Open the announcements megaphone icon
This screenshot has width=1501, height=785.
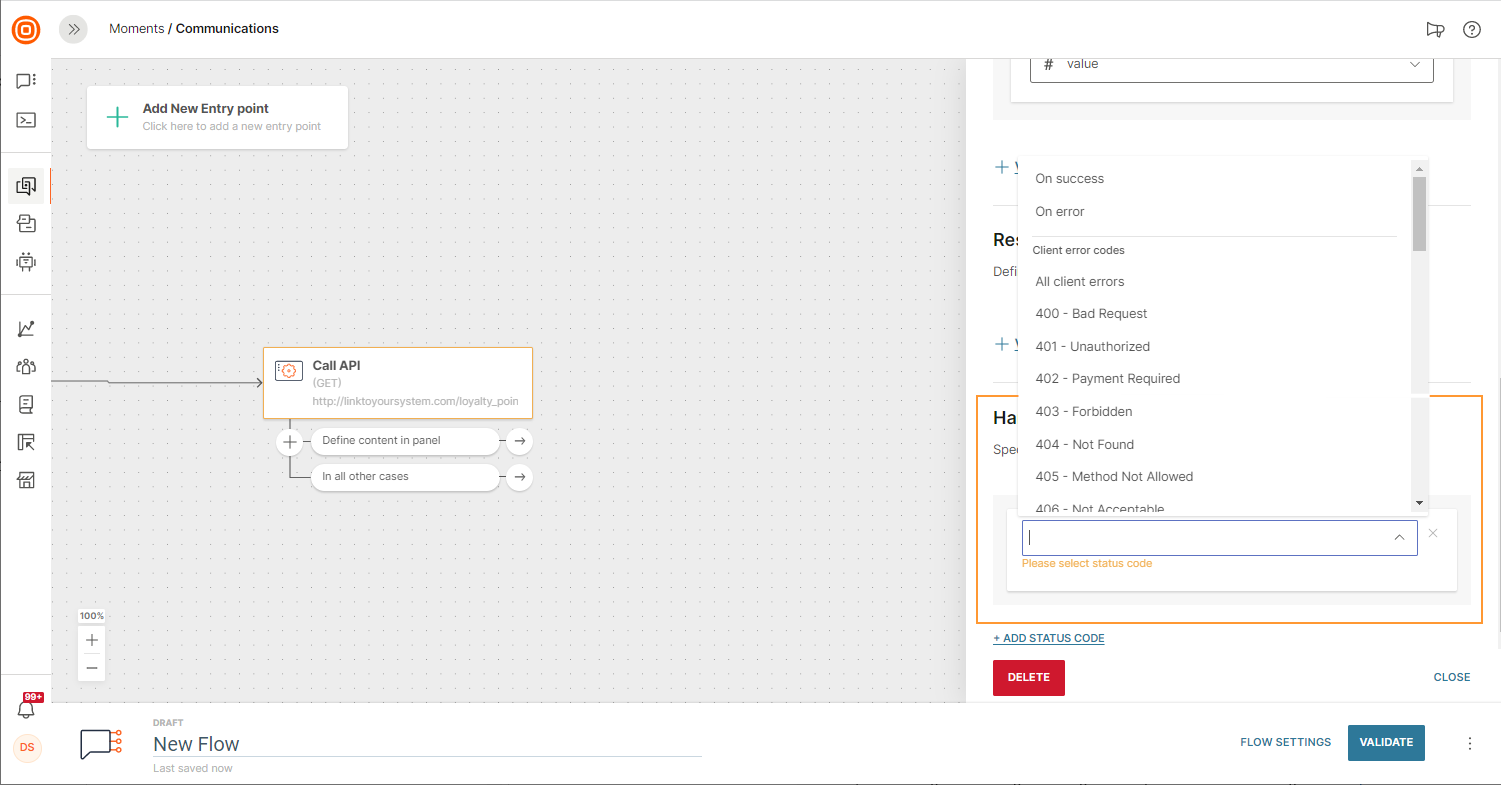pos(1435,29)
